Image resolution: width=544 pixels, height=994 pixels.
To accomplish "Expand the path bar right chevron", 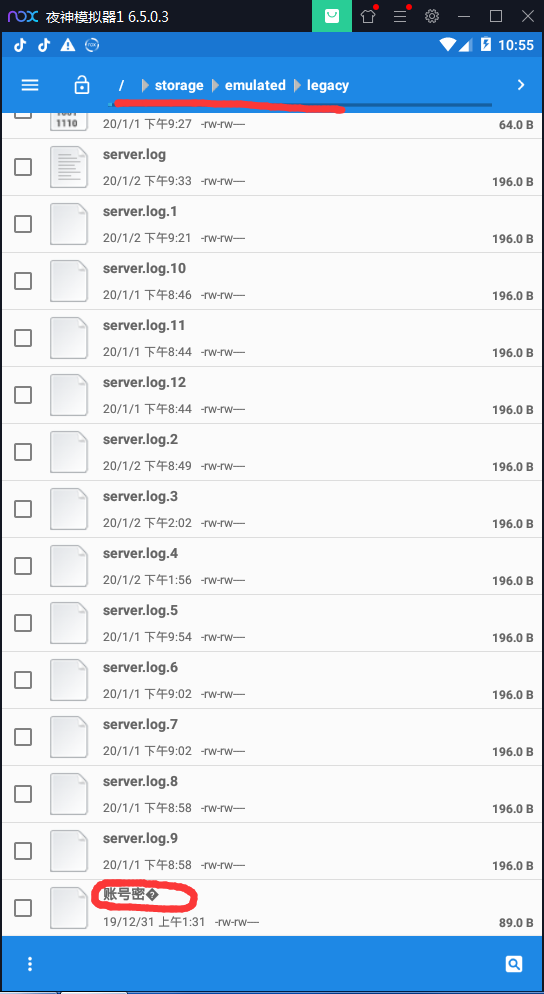I will pos(521,85).
